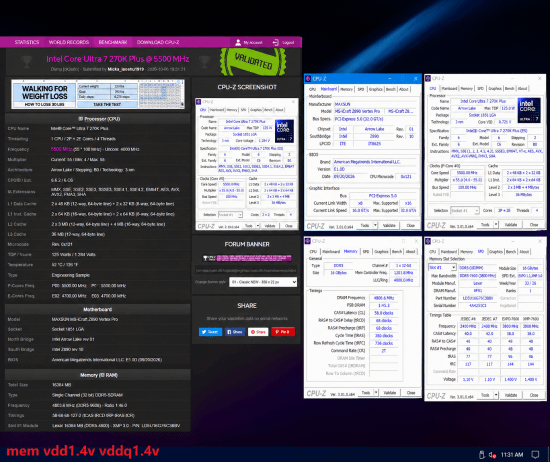Open the submitter's profile link under the title
550x462 pixels.
coord(126,69)
